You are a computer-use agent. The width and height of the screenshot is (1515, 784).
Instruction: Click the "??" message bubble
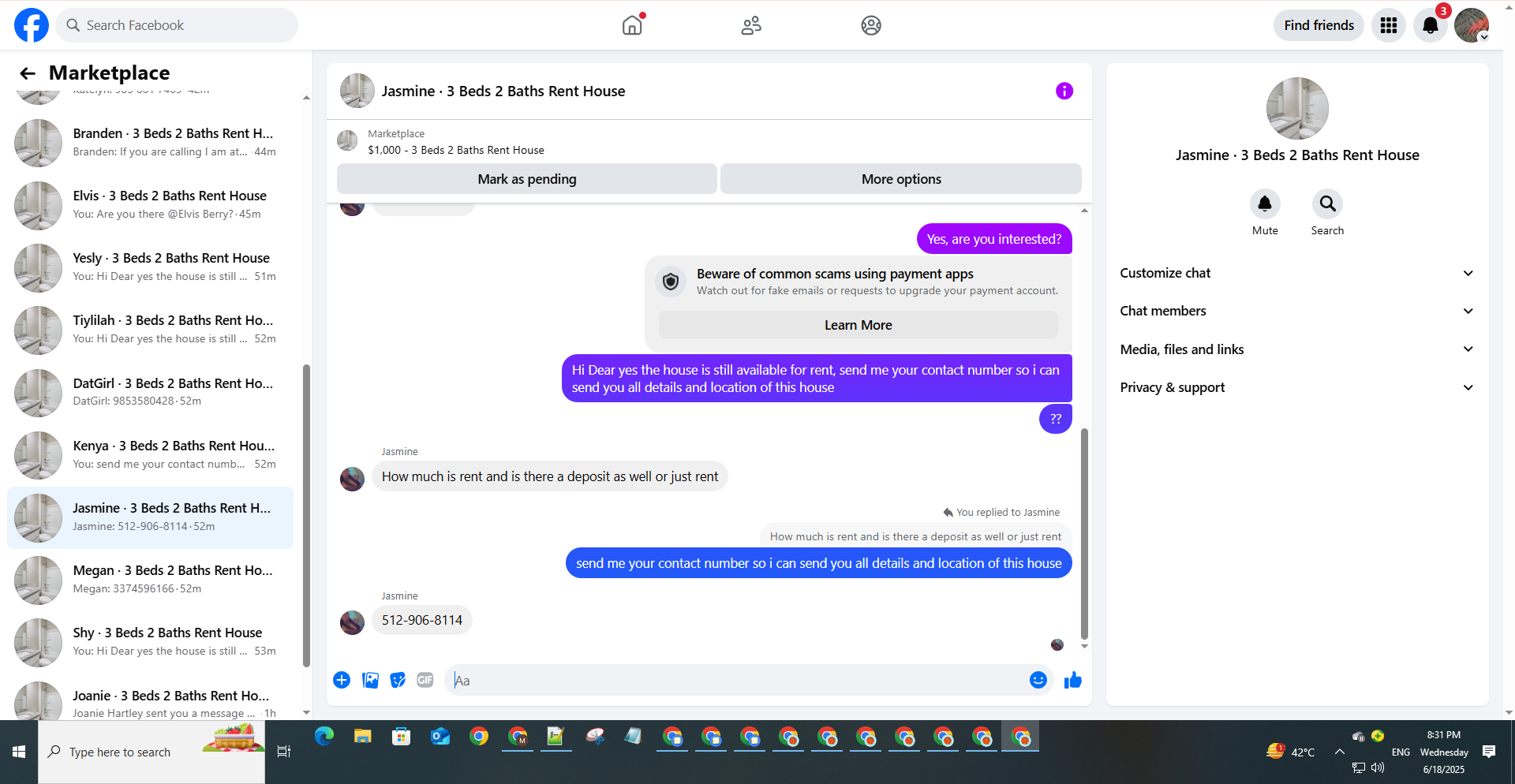click(1056, 419)
